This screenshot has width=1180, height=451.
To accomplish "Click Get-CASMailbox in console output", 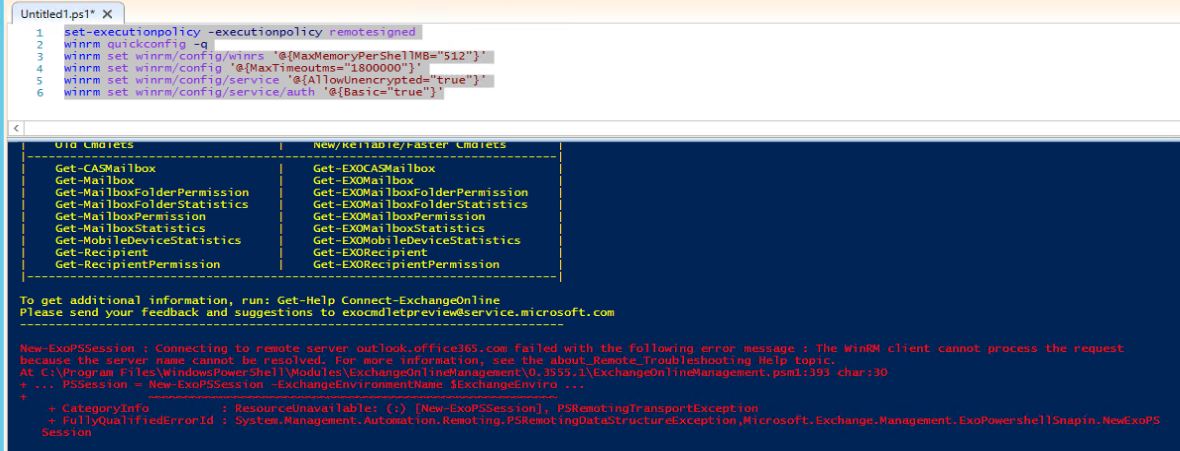I will (105, 169).
